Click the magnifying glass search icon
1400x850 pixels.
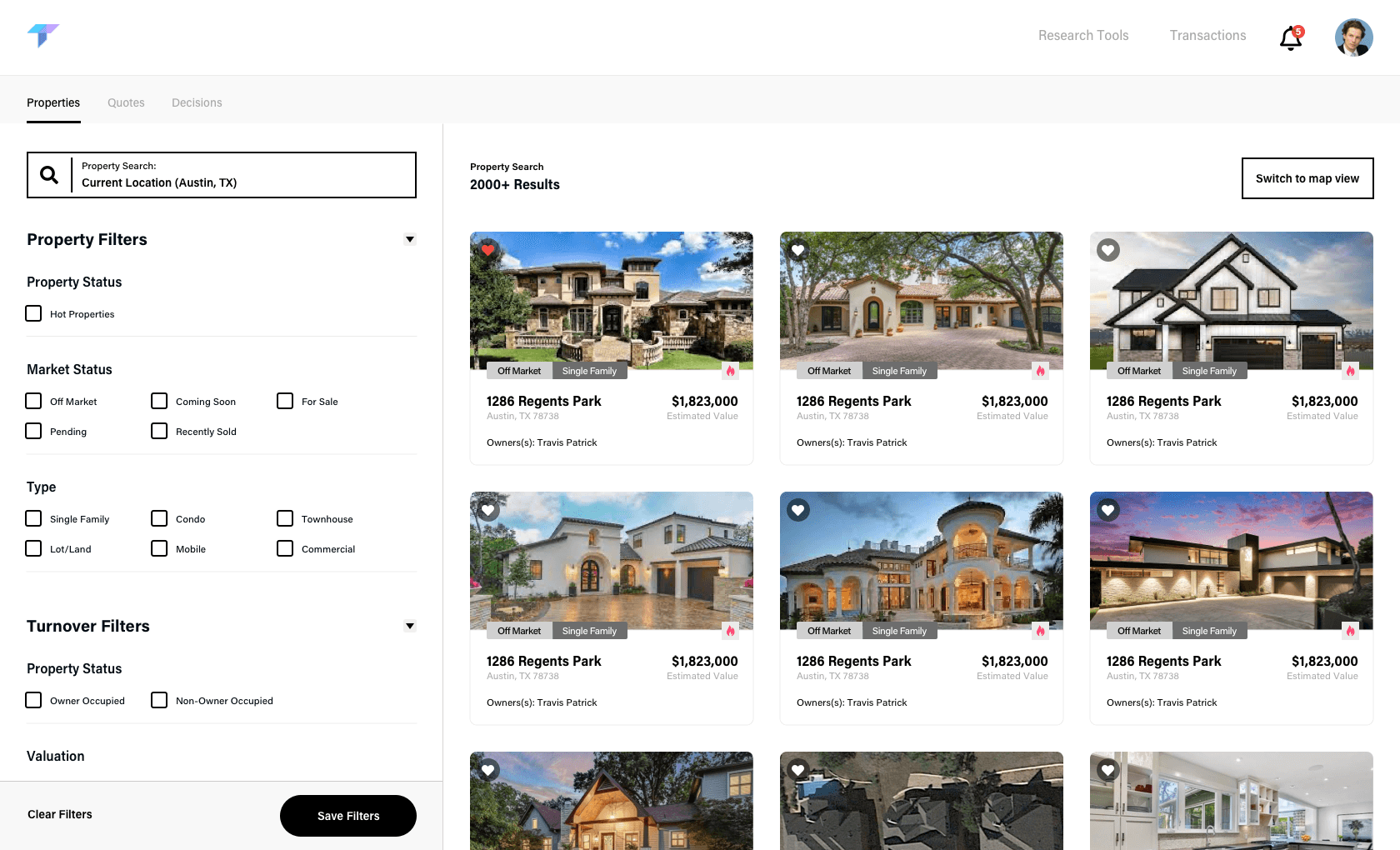click(49, 175)
